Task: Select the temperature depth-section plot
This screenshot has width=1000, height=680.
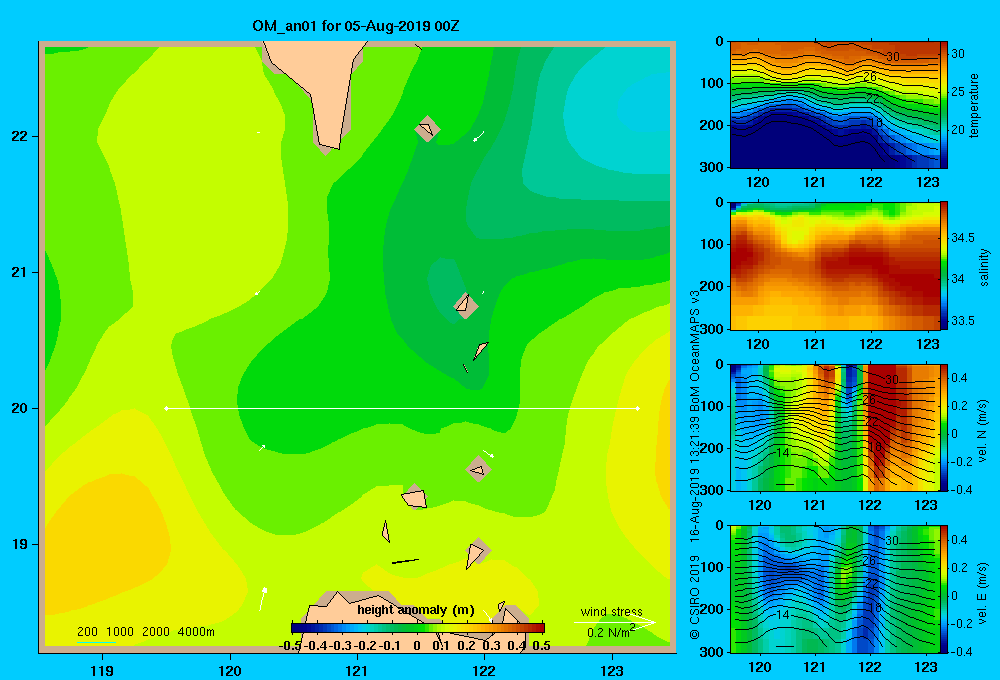Action: pos(834,105)
